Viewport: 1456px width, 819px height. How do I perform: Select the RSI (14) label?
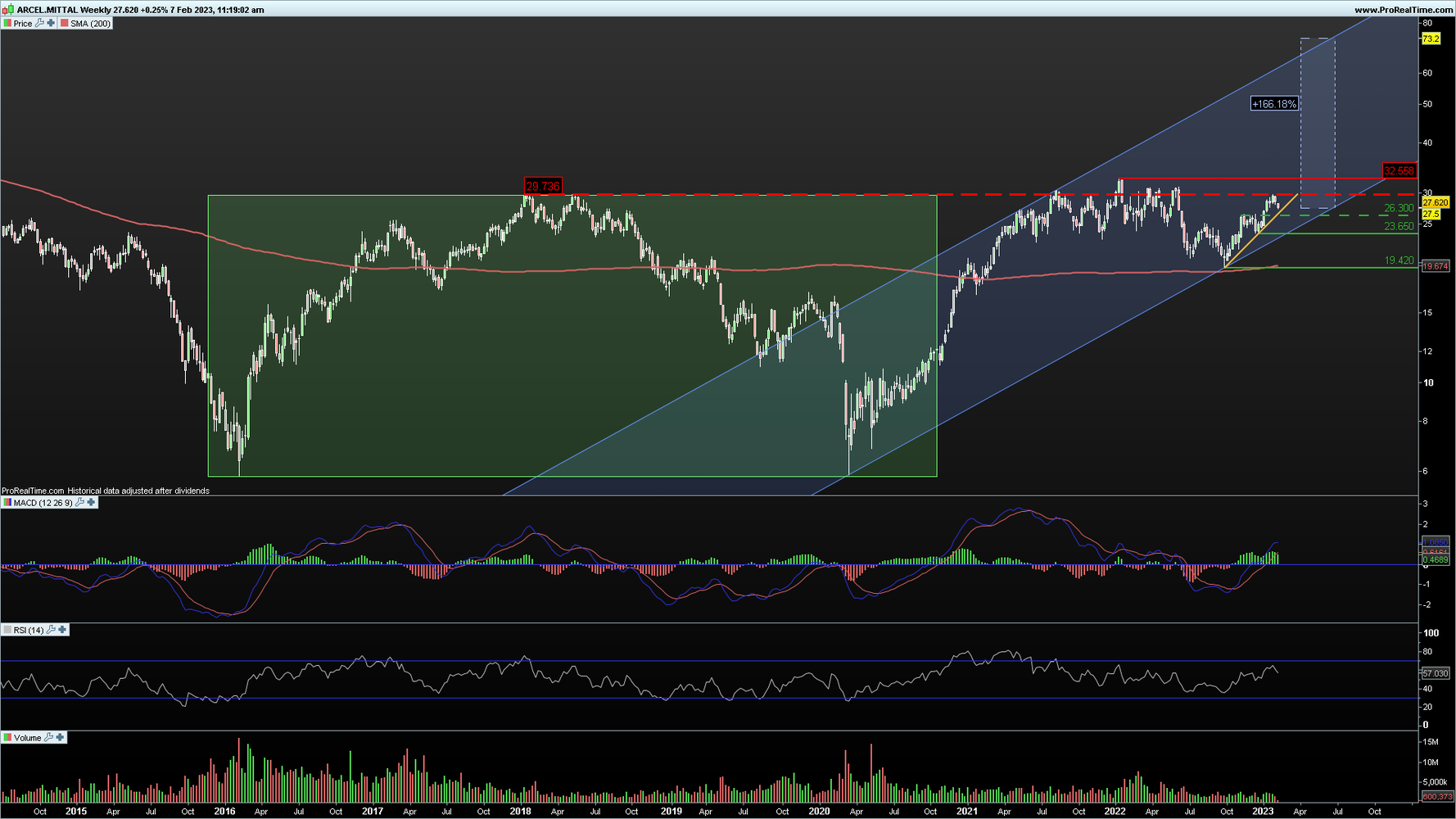29,631
